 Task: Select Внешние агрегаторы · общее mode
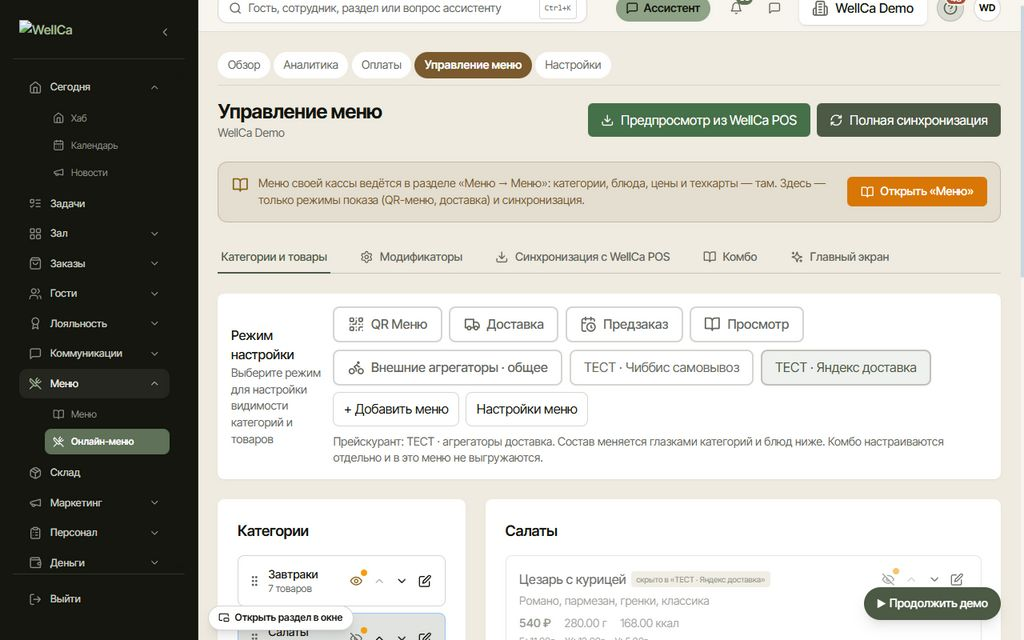448,368
